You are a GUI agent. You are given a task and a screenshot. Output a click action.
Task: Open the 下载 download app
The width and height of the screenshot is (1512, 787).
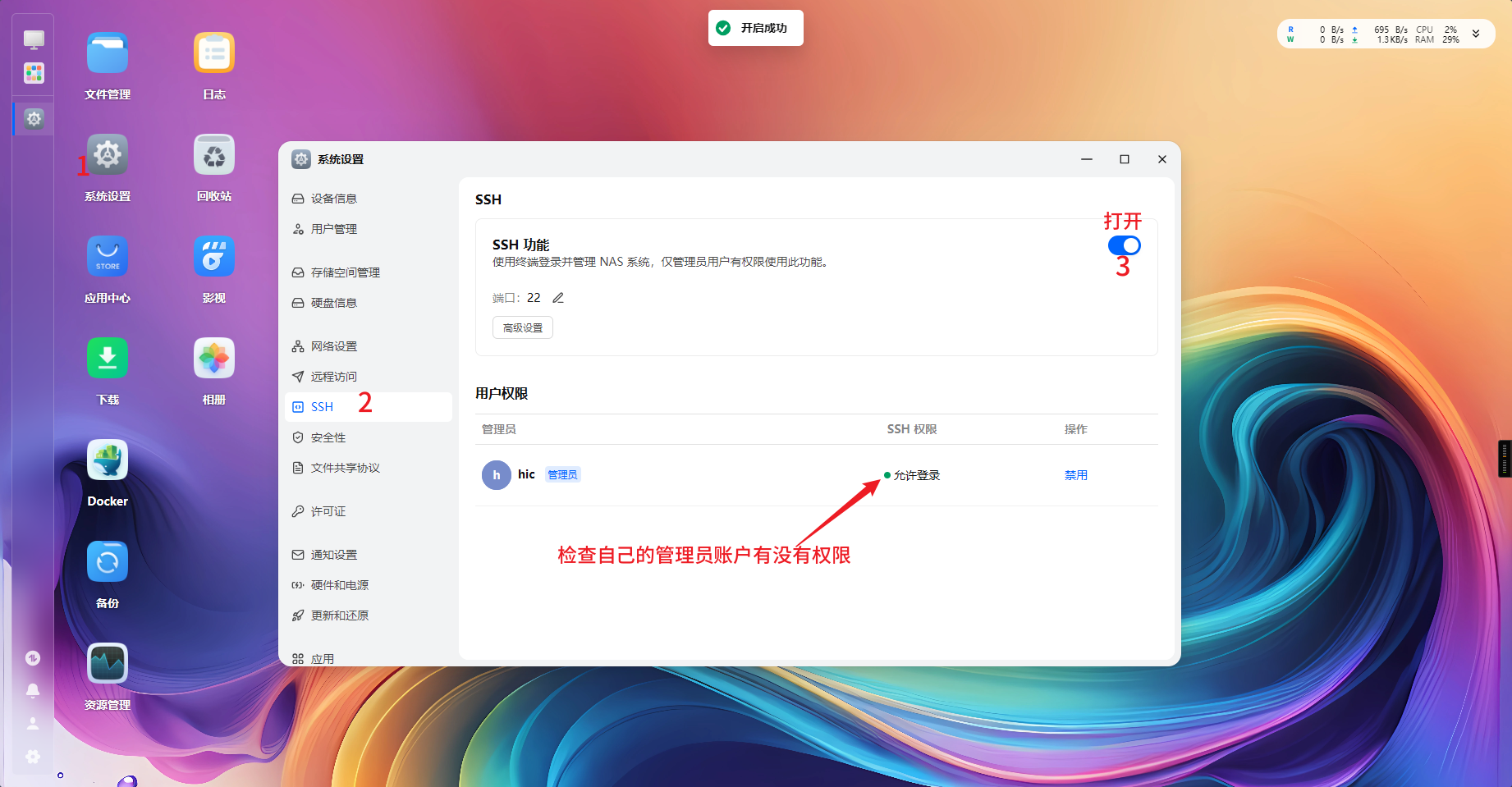108,359
